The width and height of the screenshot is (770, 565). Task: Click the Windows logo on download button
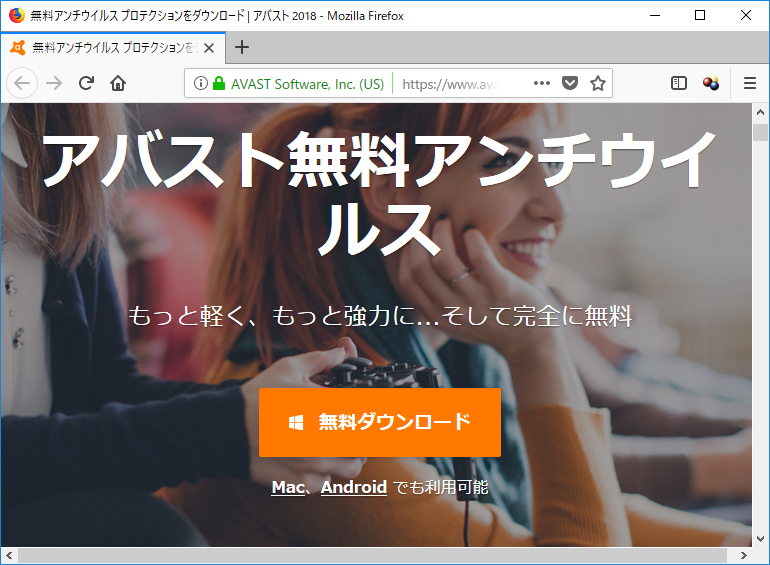point(296,422)
